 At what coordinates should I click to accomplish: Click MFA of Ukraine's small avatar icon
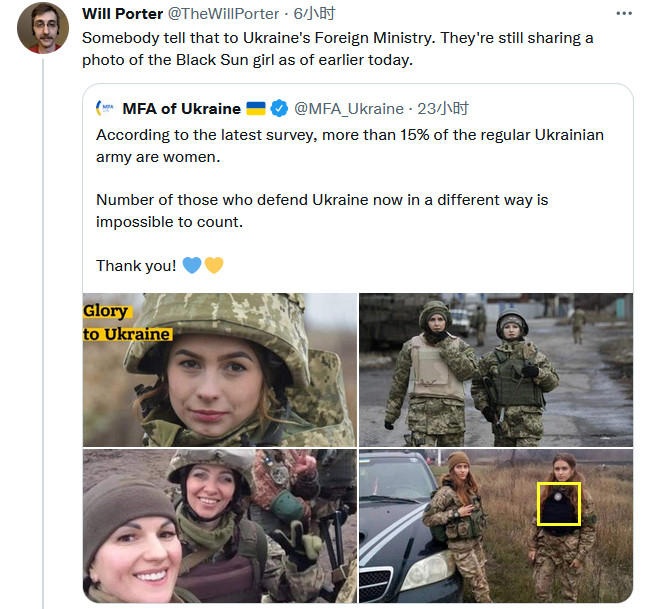pos(105,108)
